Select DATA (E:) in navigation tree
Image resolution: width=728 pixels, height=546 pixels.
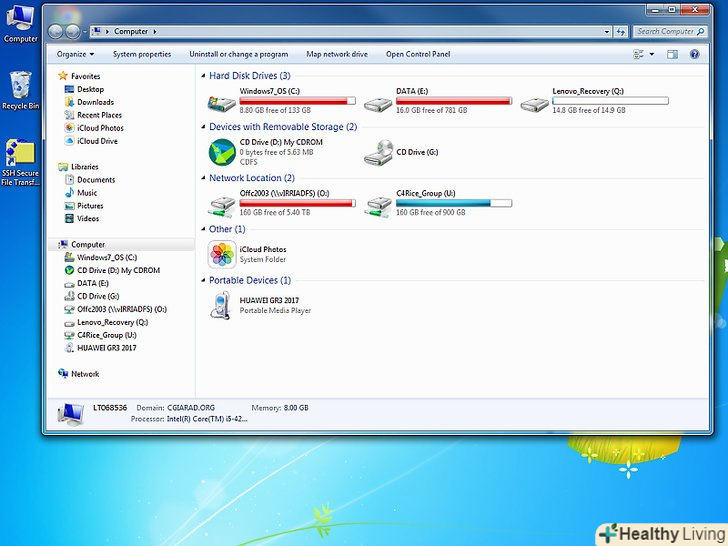[x=92, y=283]
